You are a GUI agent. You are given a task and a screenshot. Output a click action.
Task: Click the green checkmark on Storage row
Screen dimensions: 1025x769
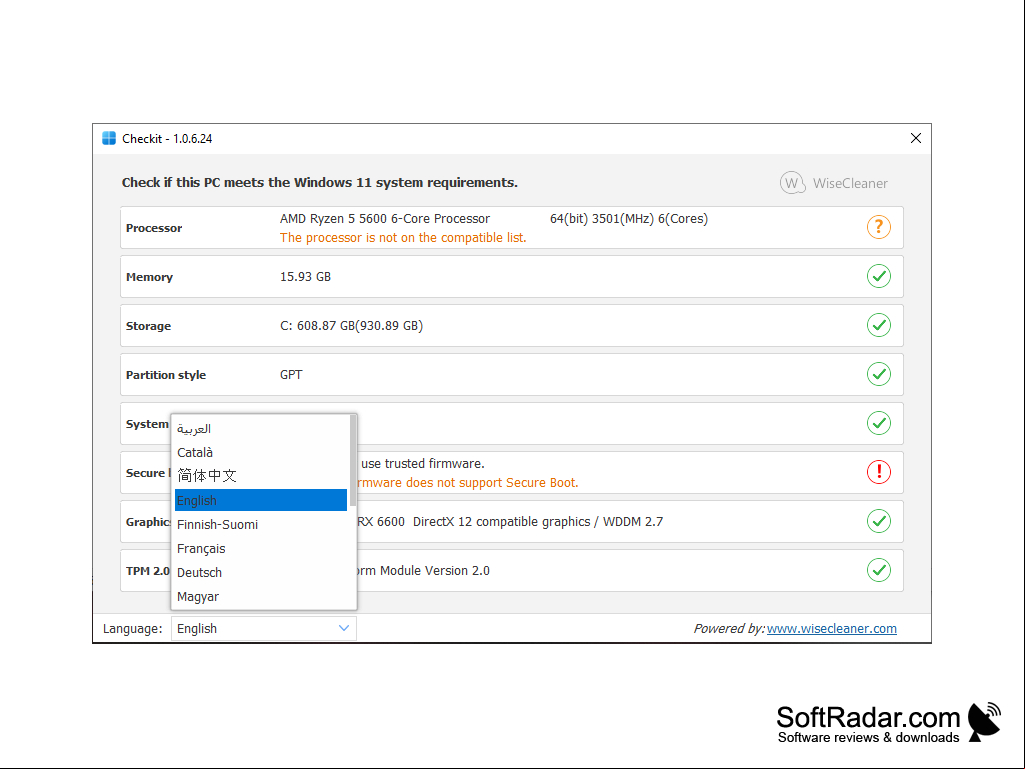(x=879, y=326)
